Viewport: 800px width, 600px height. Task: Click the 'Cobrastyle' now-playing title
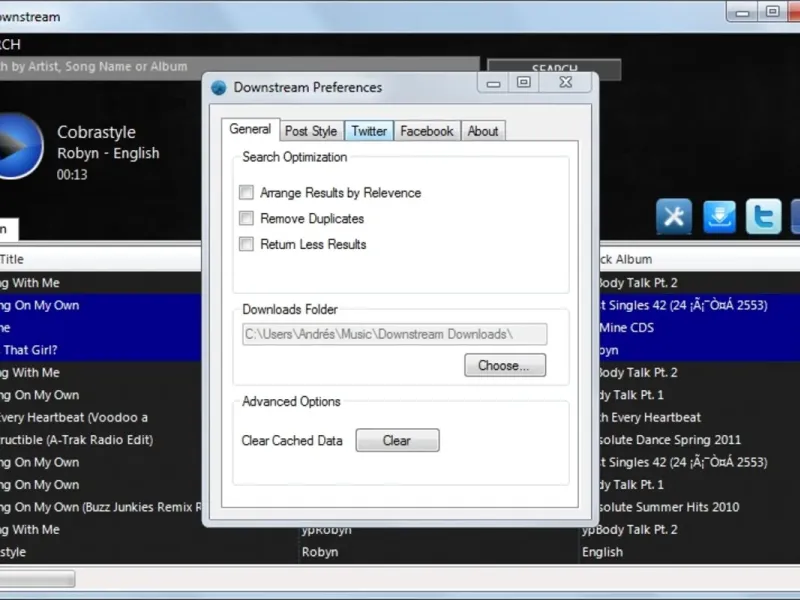point(96,132)
